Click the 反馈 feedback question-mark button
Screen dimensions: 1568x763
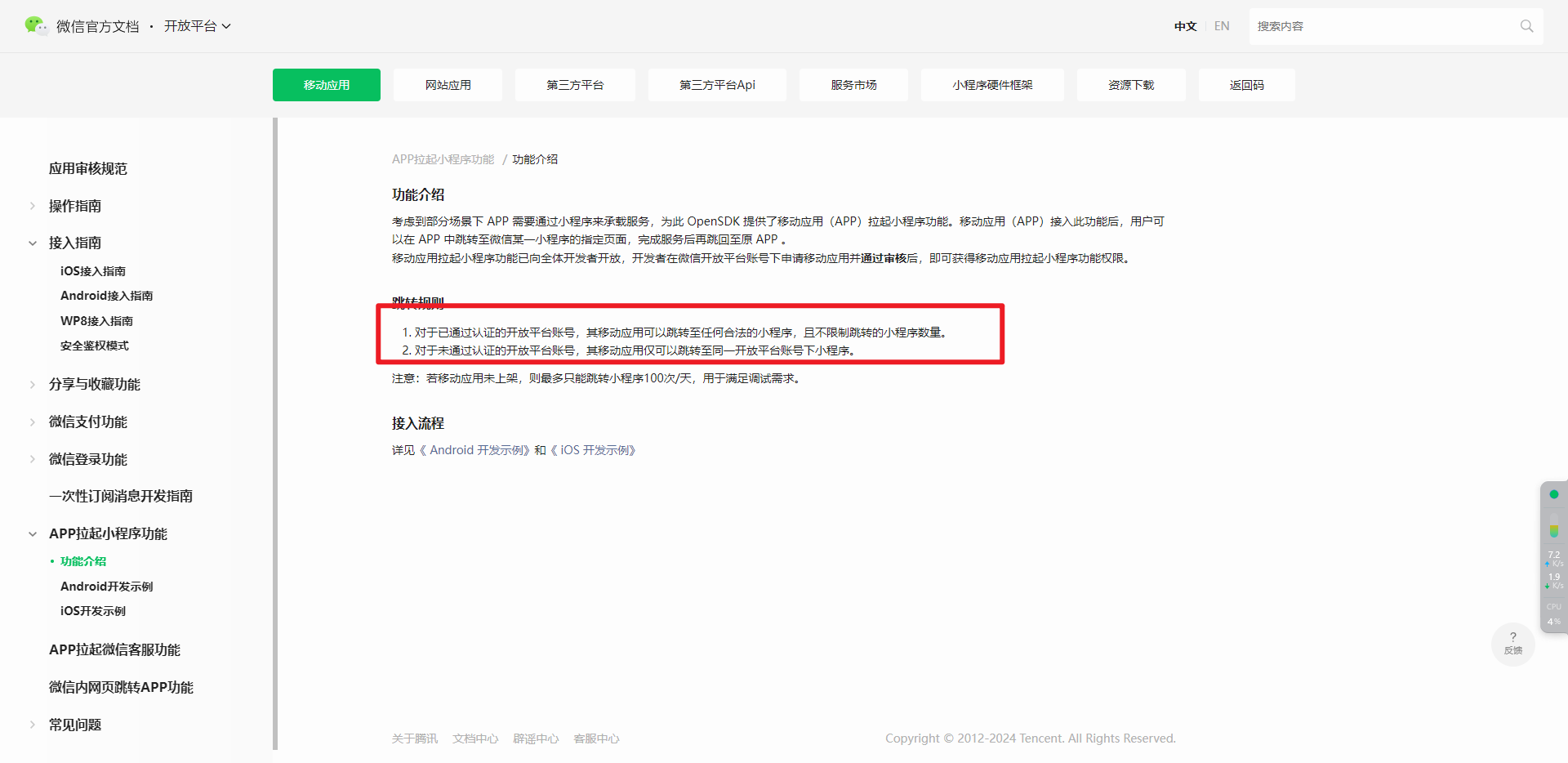click(1512, 643)
